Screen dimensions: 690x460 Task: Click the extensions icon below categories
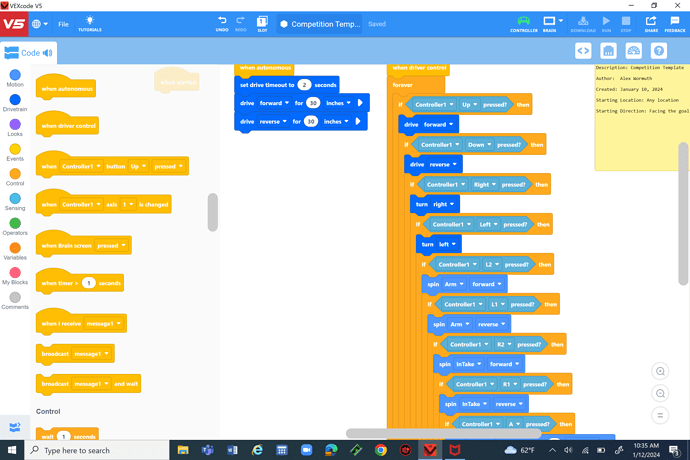pyautogui.click(x=15, y=427)
